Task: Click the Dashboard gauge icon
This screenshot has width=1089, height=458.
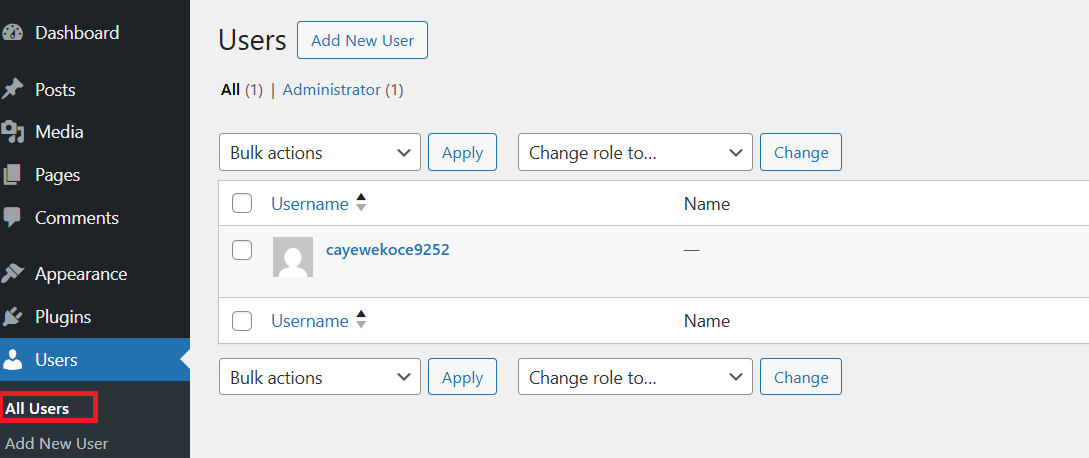Action: click(13, 33)
